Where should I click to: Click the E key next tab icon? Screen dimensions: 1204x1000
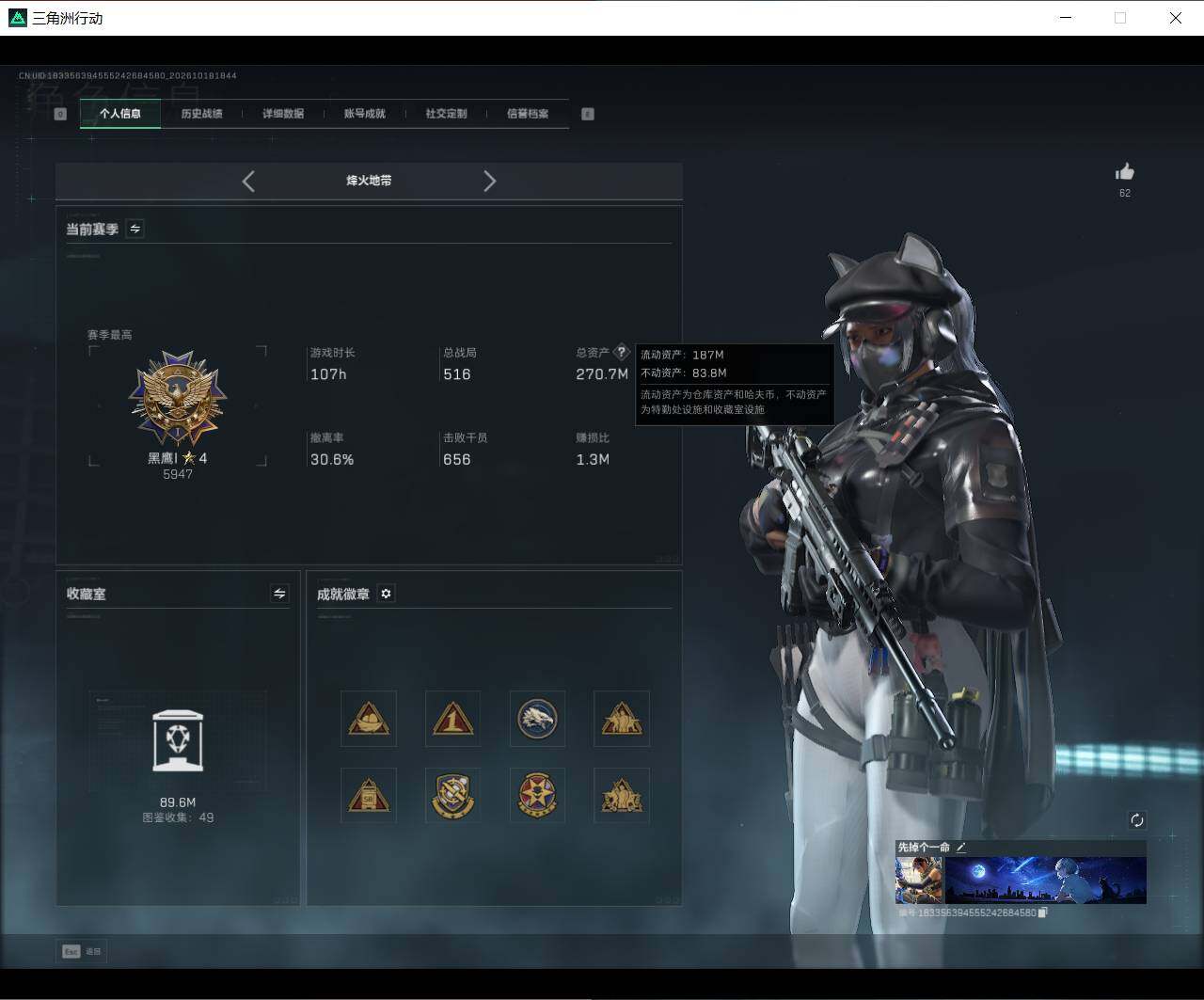(x=588, y=114)
